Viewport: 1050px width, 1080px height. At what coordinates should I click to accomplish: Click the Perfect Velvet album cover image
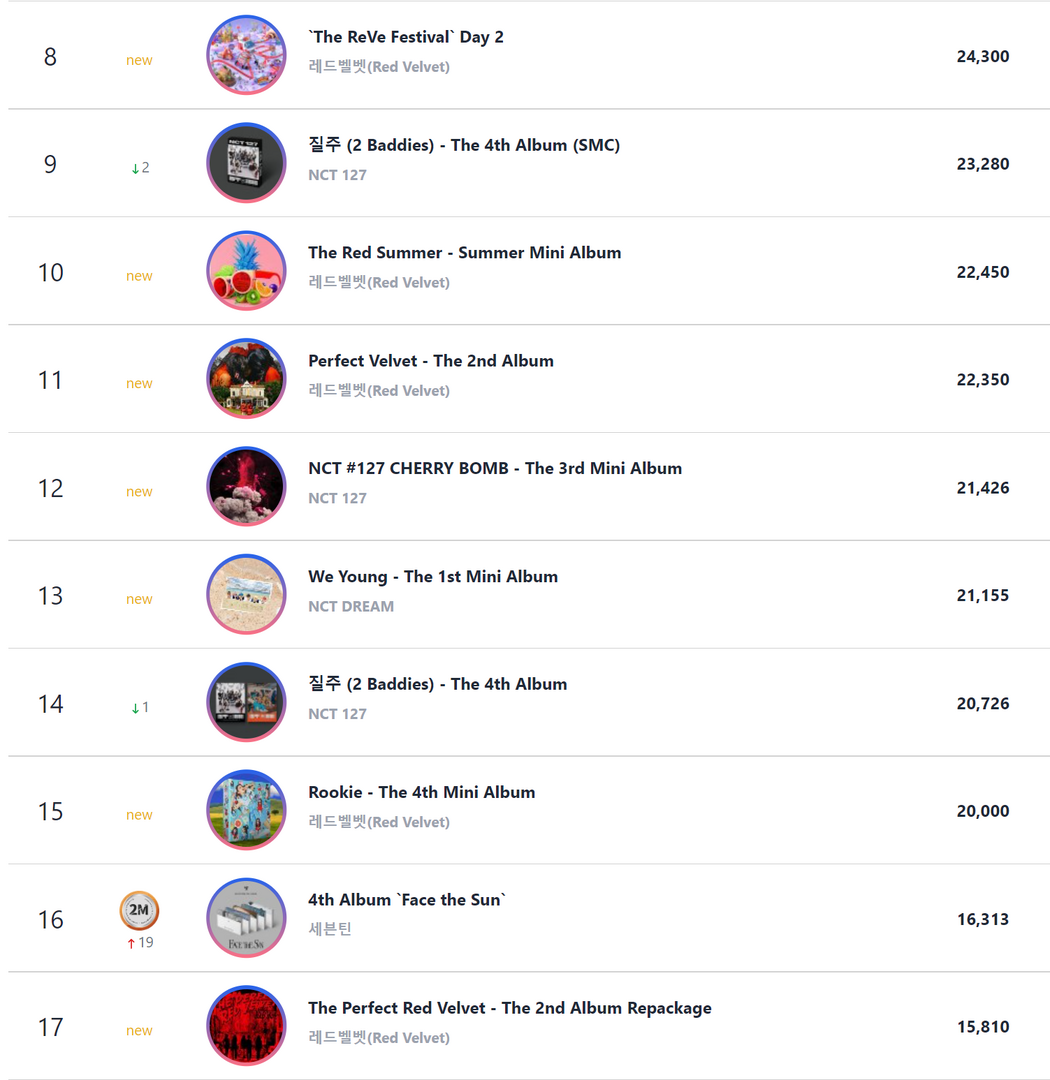point(246,378)
